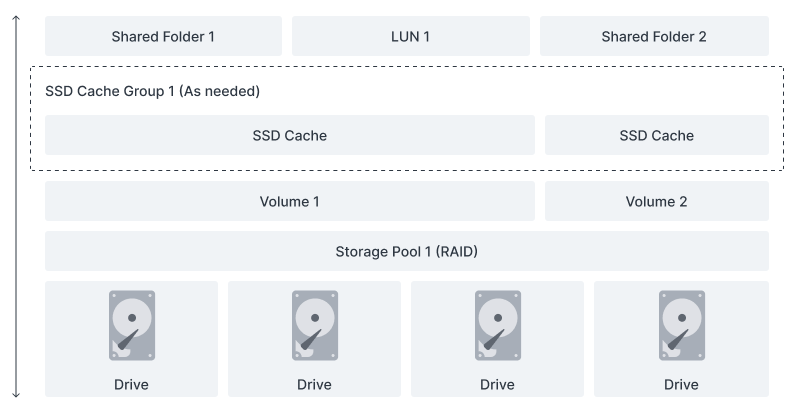Image resolution: width=800 pixels, height=413 pixels.
Task: Click the fourth drive's hard disk icon
Action: (x=682, y=326)
